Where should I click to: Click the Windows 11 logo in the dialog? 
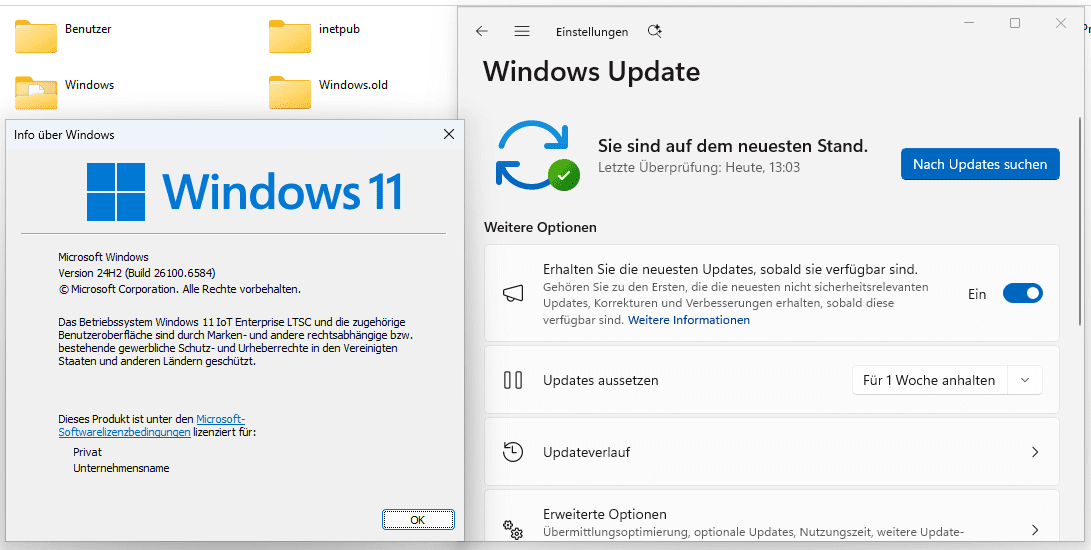pyautogui.click(x=244, y=191)
